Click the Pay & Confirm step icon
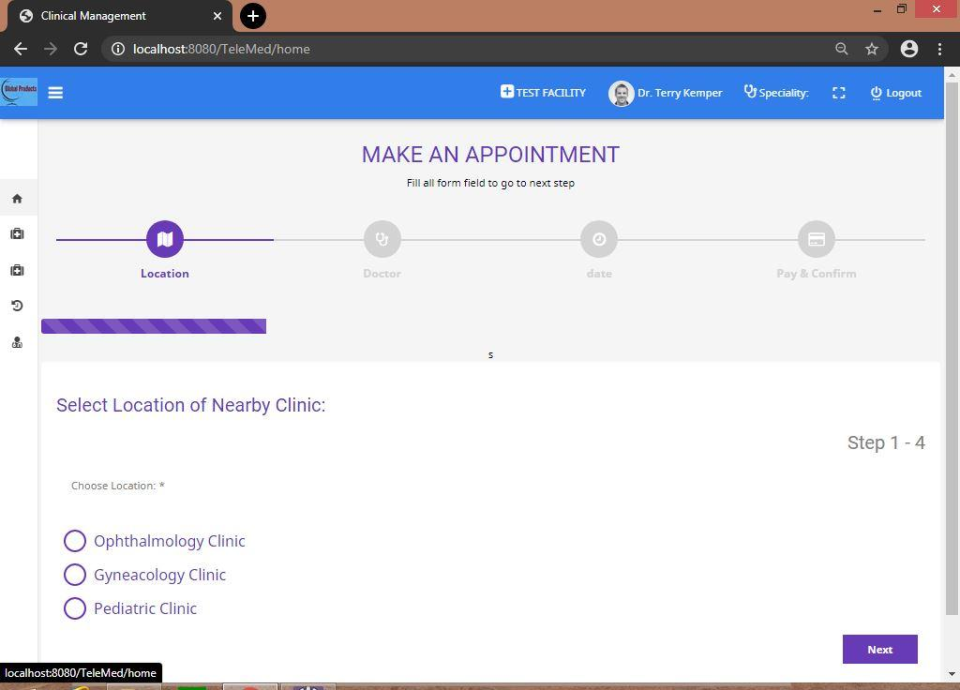Screen dimensions: 960x690 [x=816, y=239]
